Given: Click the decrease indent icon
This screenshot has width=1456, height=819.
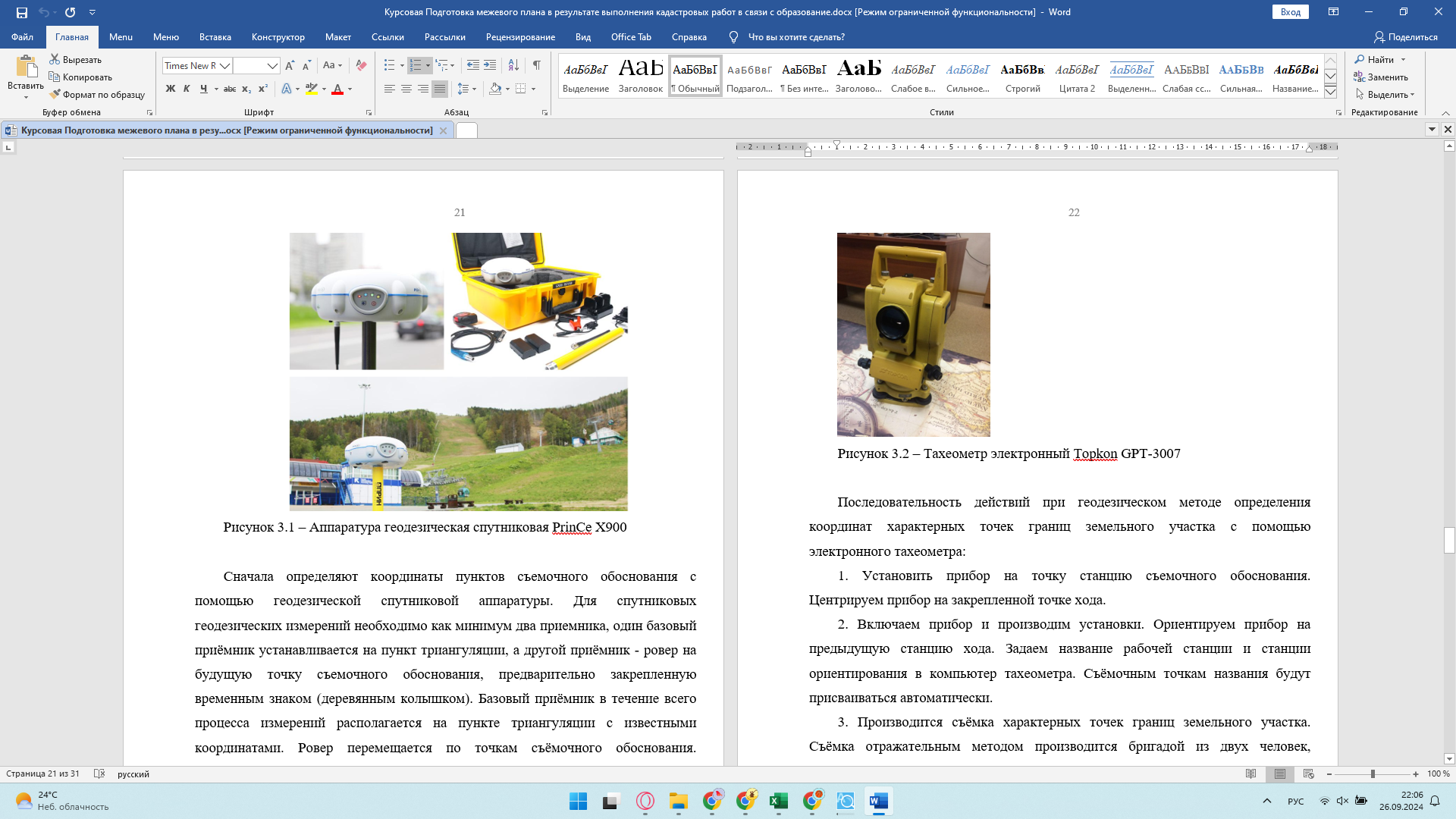Looking at the screenshot, I should pyautogui.click(x=473, y=65).
